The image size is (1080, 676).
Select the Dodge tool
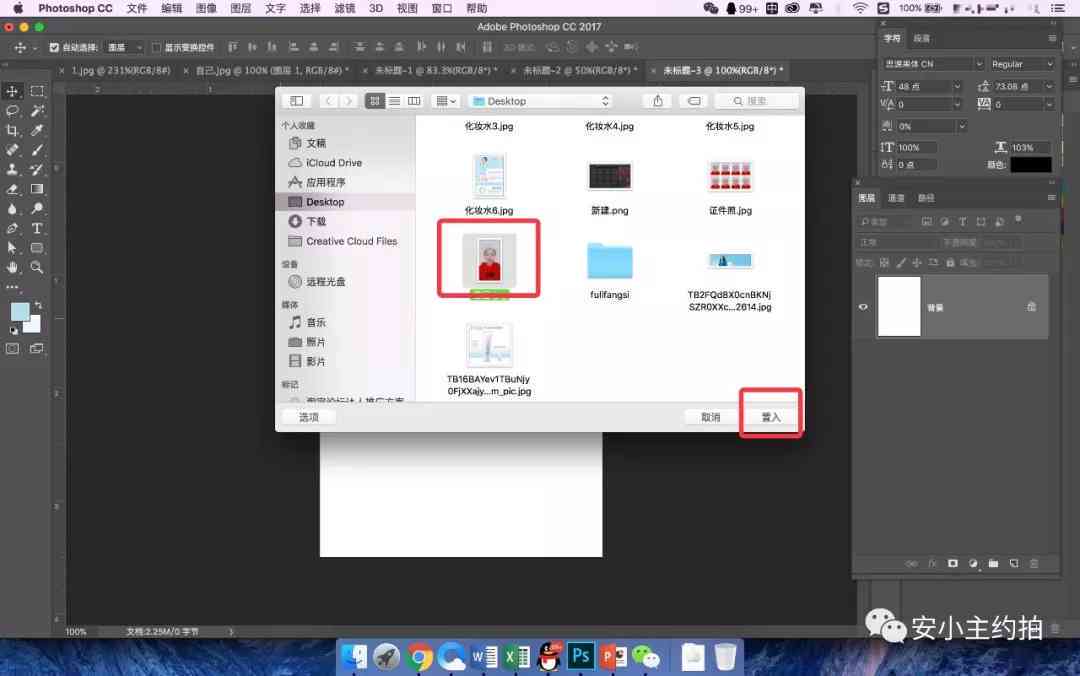click(37, 208)
